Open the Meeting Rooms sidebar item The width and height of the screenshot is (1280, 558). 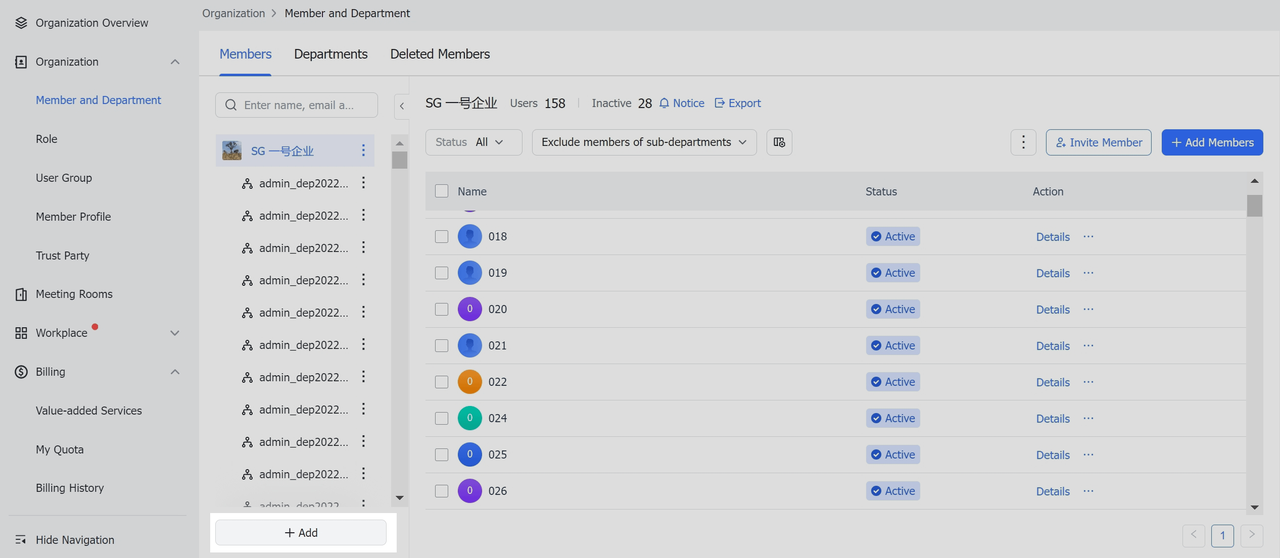coord(74,294)
